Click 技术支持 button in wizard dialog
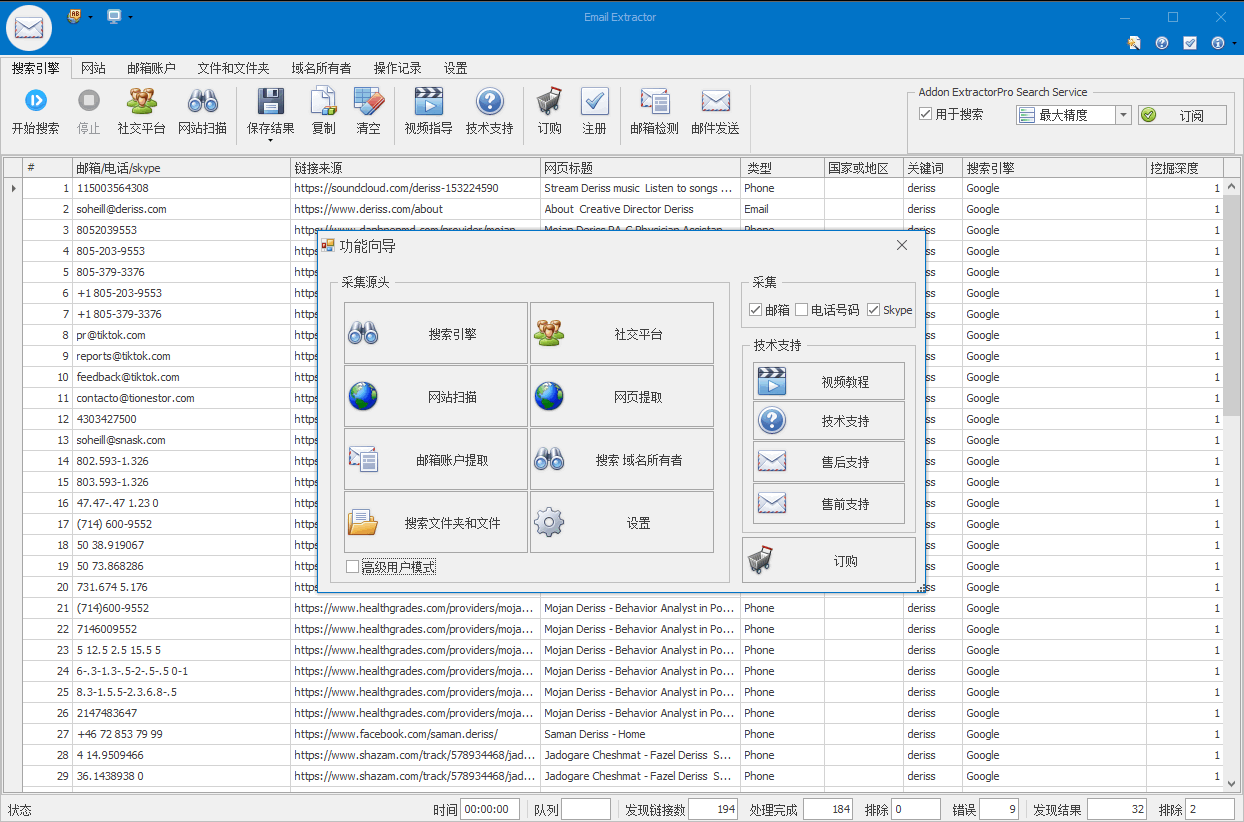Image resolution: width=1244 pixels, height=822 pixels. pyautogui.click(x=829, y=421)
